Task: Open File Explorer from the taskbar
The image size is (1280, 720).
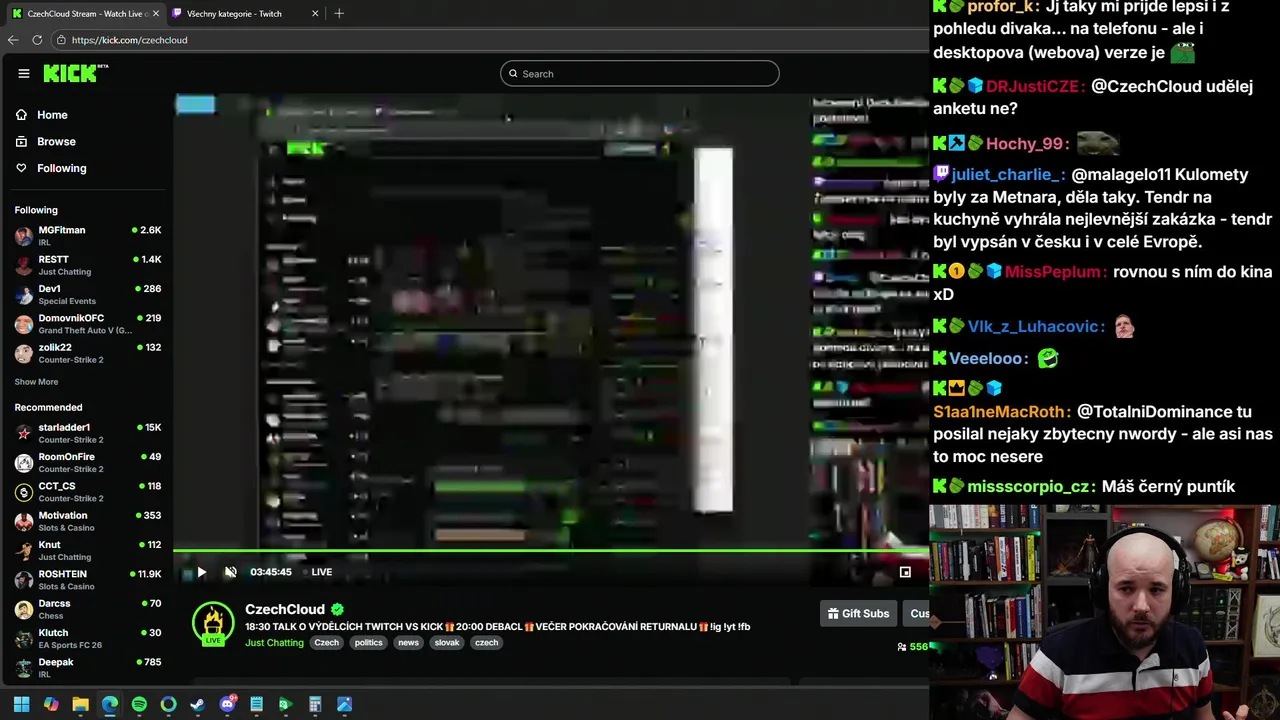Action: pyautogui.click(x=80, y=705)
